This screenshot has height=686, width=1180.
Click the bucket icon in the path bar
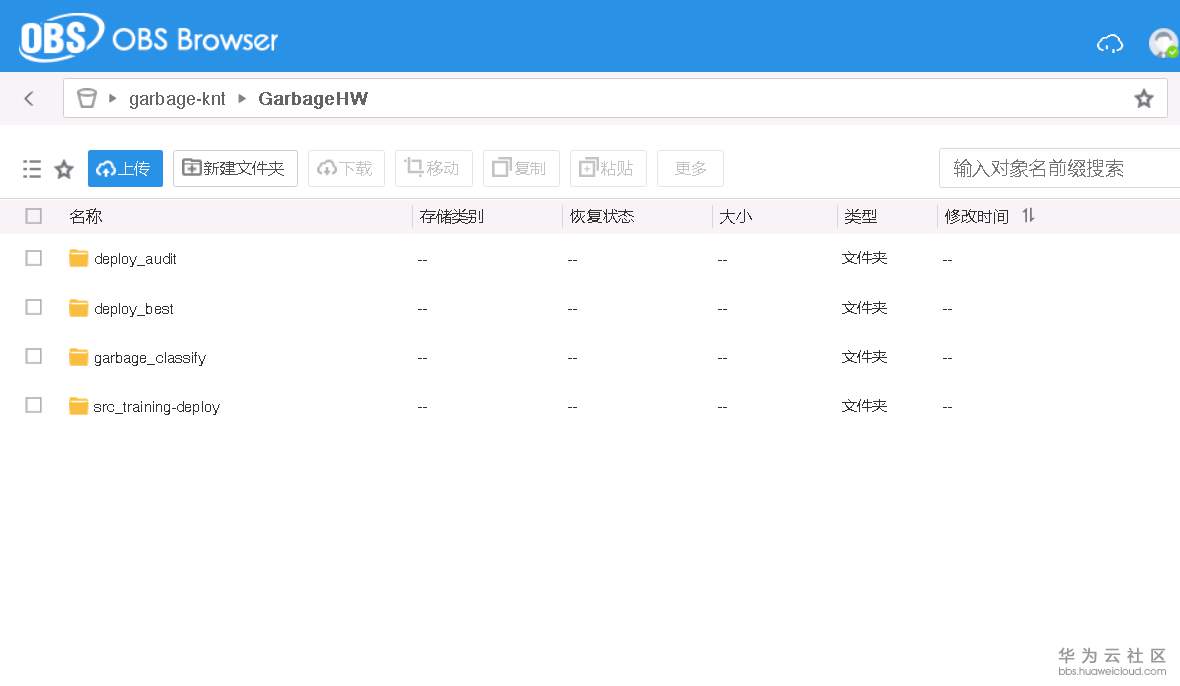pos(87,98)
